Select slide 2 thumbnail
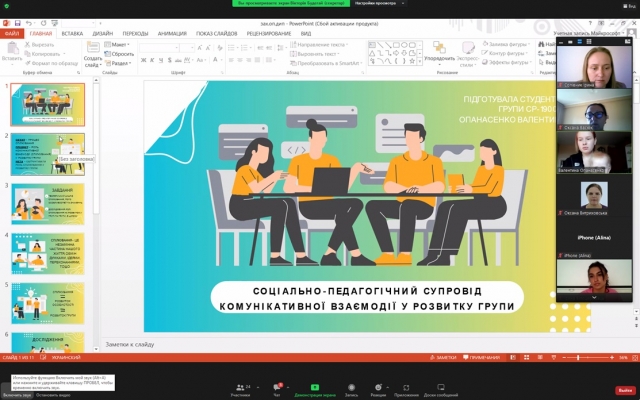 click(x=48, y=154)
